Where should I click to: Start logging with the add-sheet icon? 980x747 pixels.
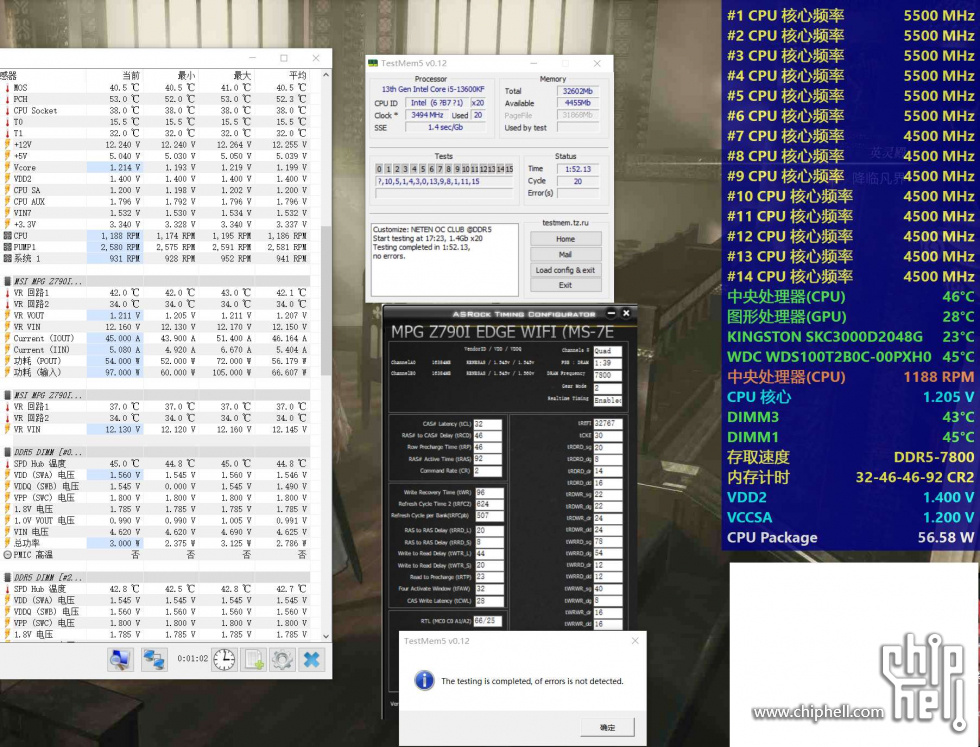point(254,659)
